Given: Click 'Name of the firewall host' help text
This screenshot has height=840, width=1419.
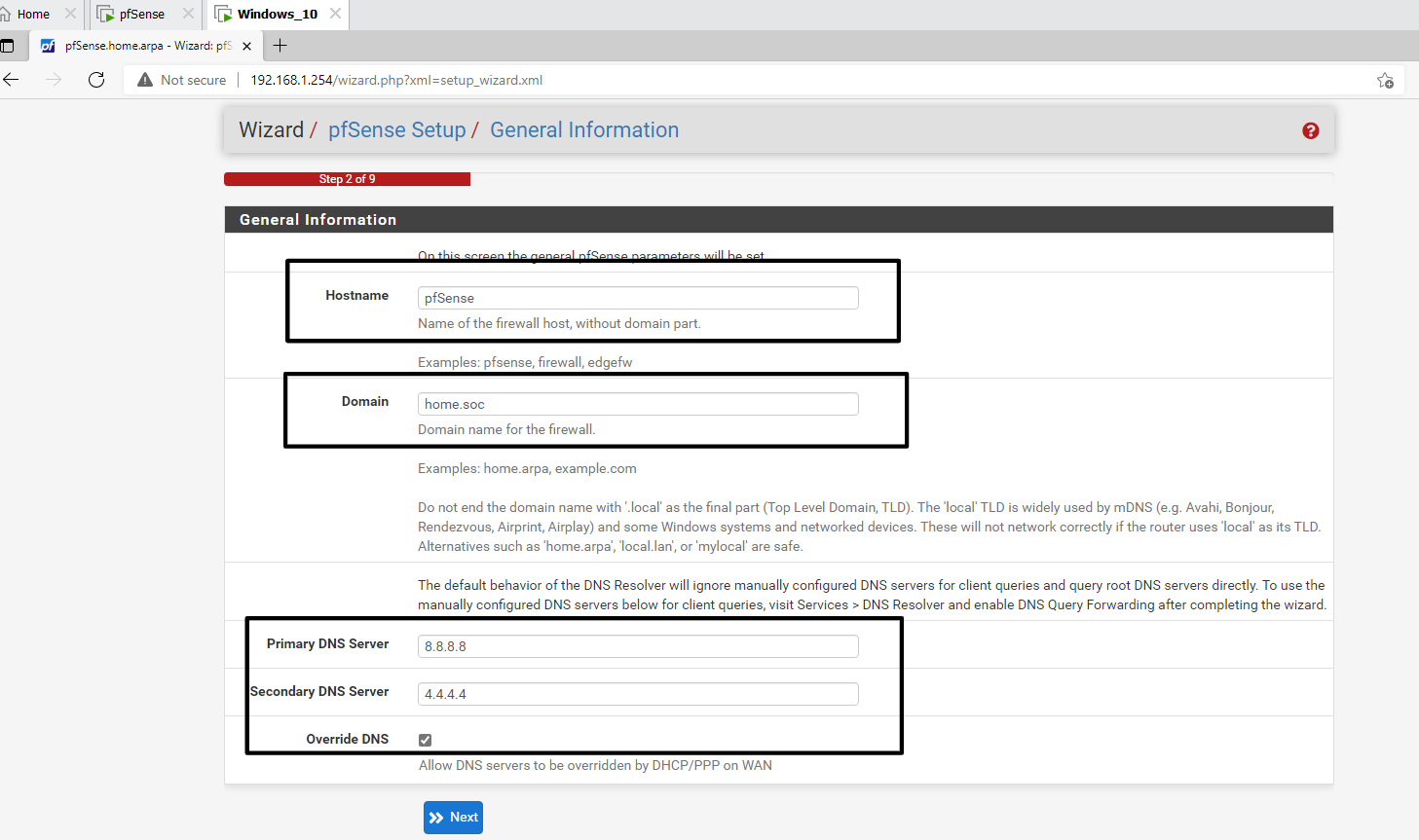Looking at the screenshot, I should (559, 323).
